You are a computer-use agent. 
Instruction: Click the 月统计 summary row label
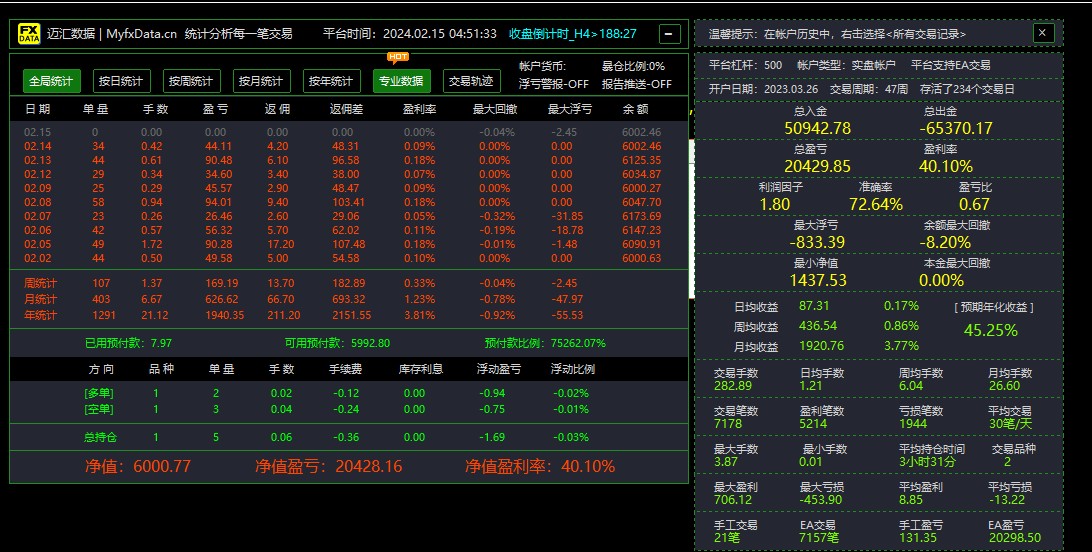tap(40, 299)
